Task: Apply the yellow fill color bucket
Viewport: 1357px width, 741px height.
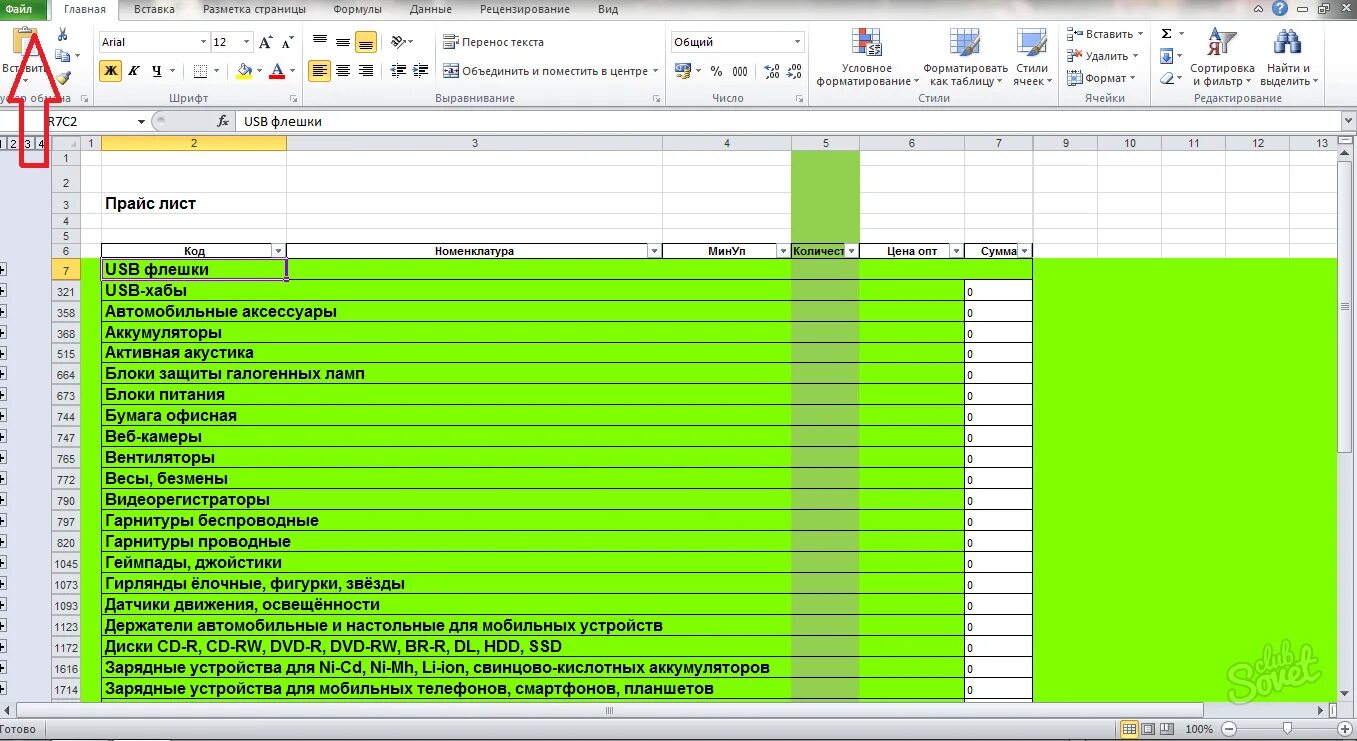Action: pos(244,71)
